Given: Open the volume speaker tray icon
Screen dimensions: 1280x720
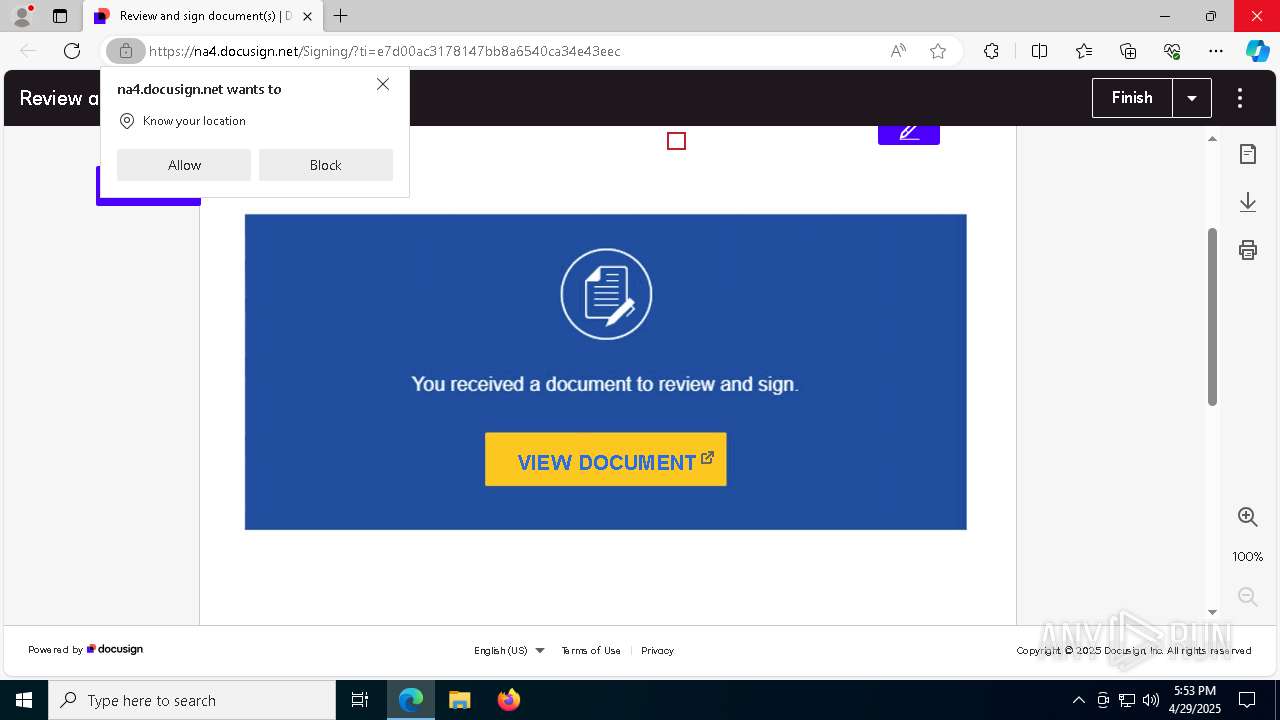Looking at the screenshot, I should coord(1151,700).
